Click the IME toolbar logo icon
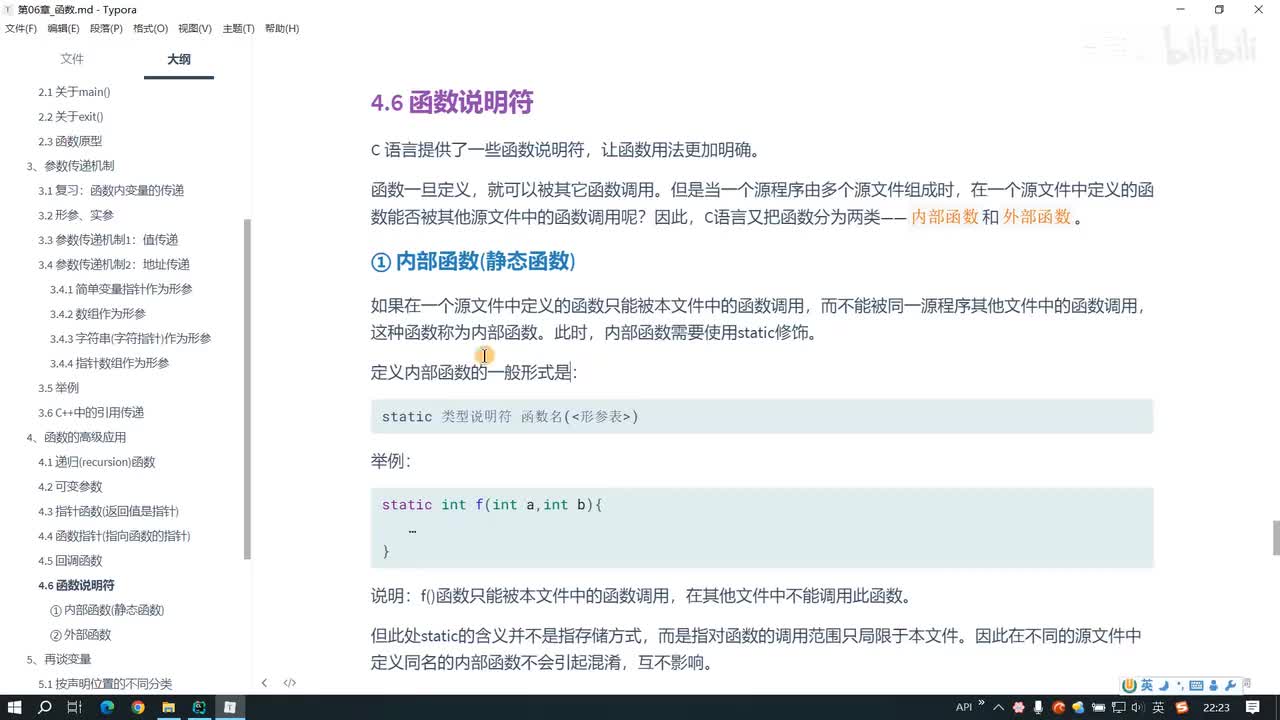This screenshot has width=1280, height=720. [1129, 685]
